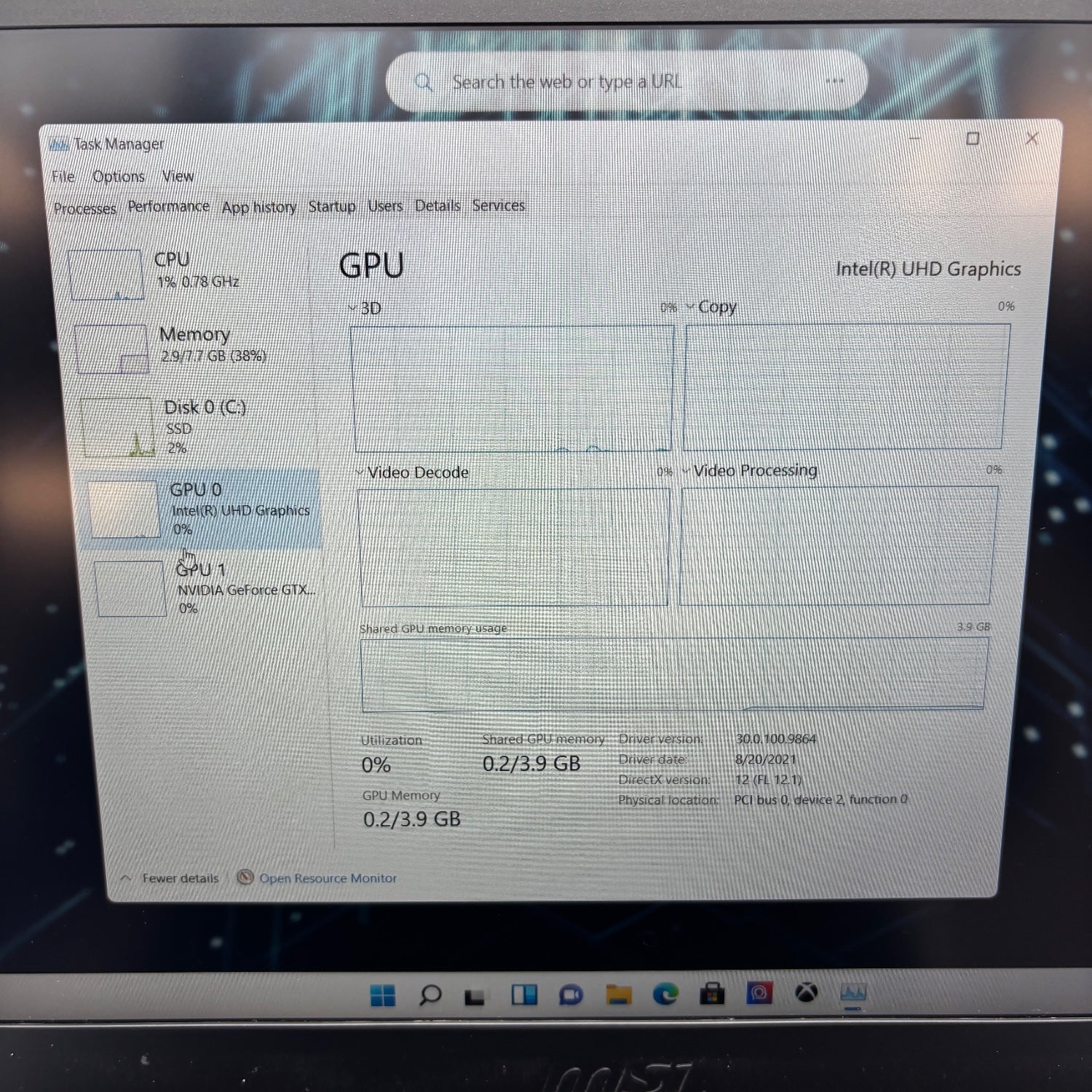Launch Microsoft Edge from the taskbar
This screenshot has height=1092, width=1092.
pyautogui.click(x=665, y=994)
